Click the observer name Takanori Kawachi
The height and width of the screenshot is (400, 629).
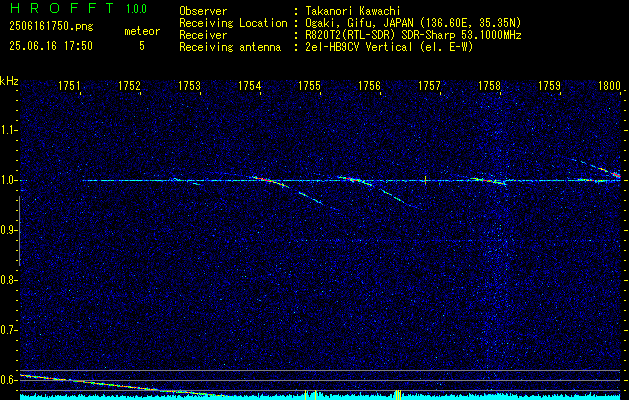tap(353, 11)
